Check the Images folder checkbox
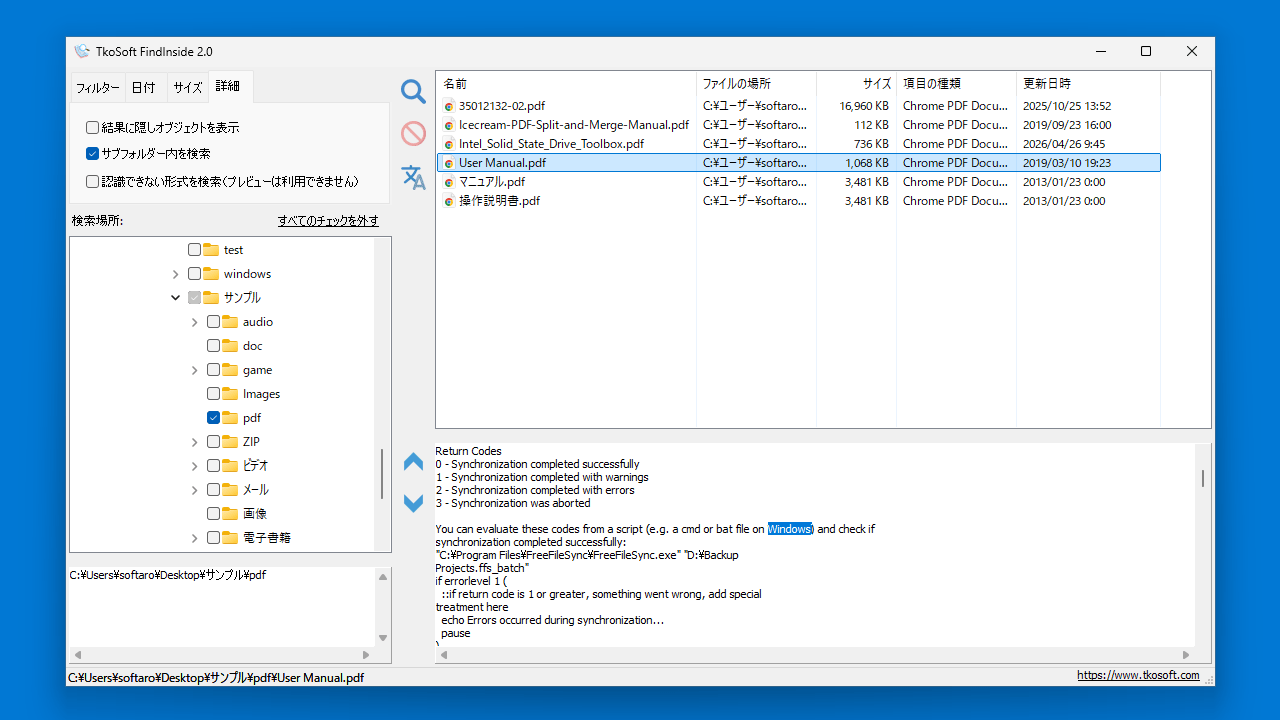1280x720 pixels. tap(214, 394)
